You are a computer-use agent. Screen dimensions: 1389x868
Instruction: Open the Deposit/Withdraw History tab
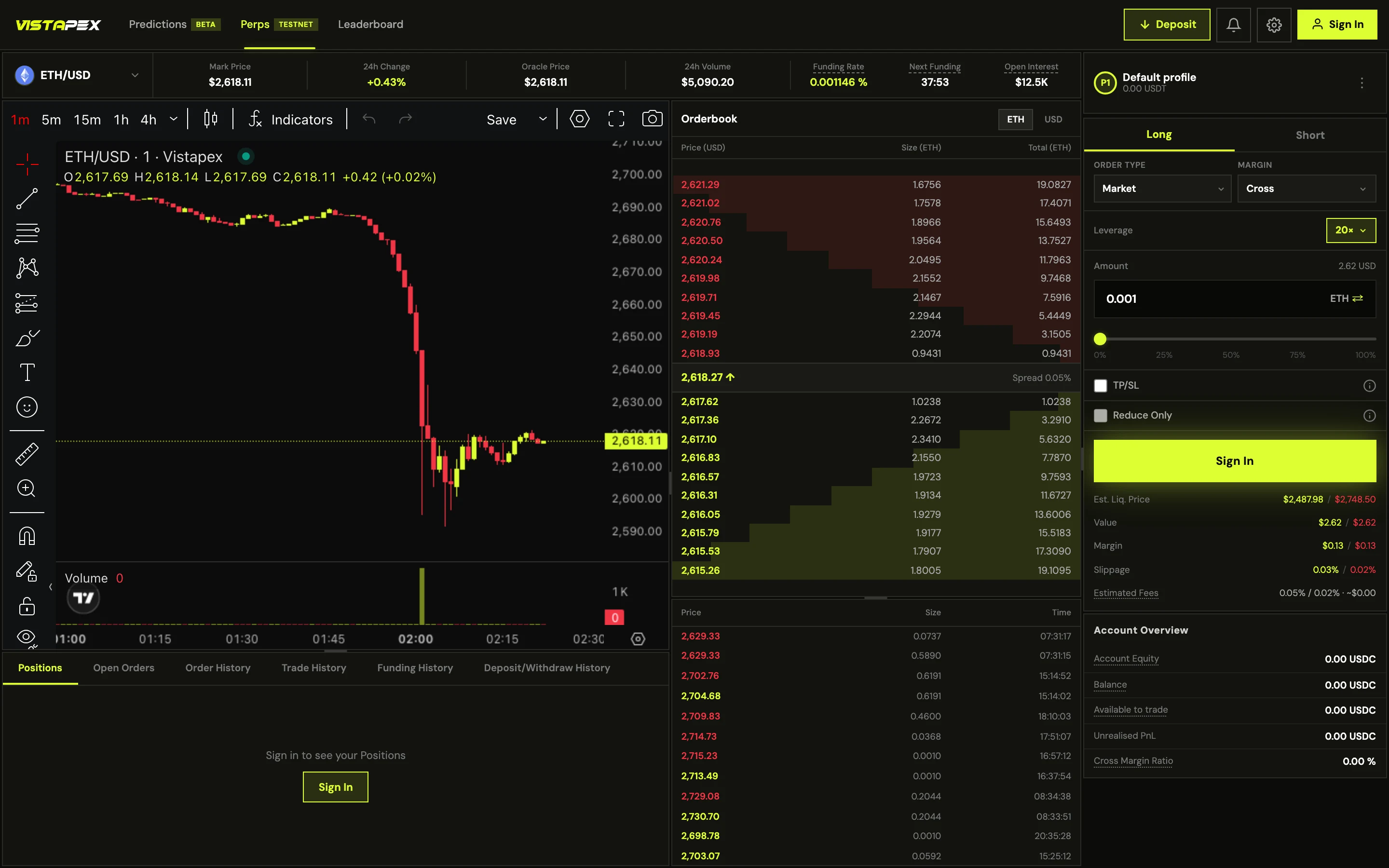pos(546,668)
